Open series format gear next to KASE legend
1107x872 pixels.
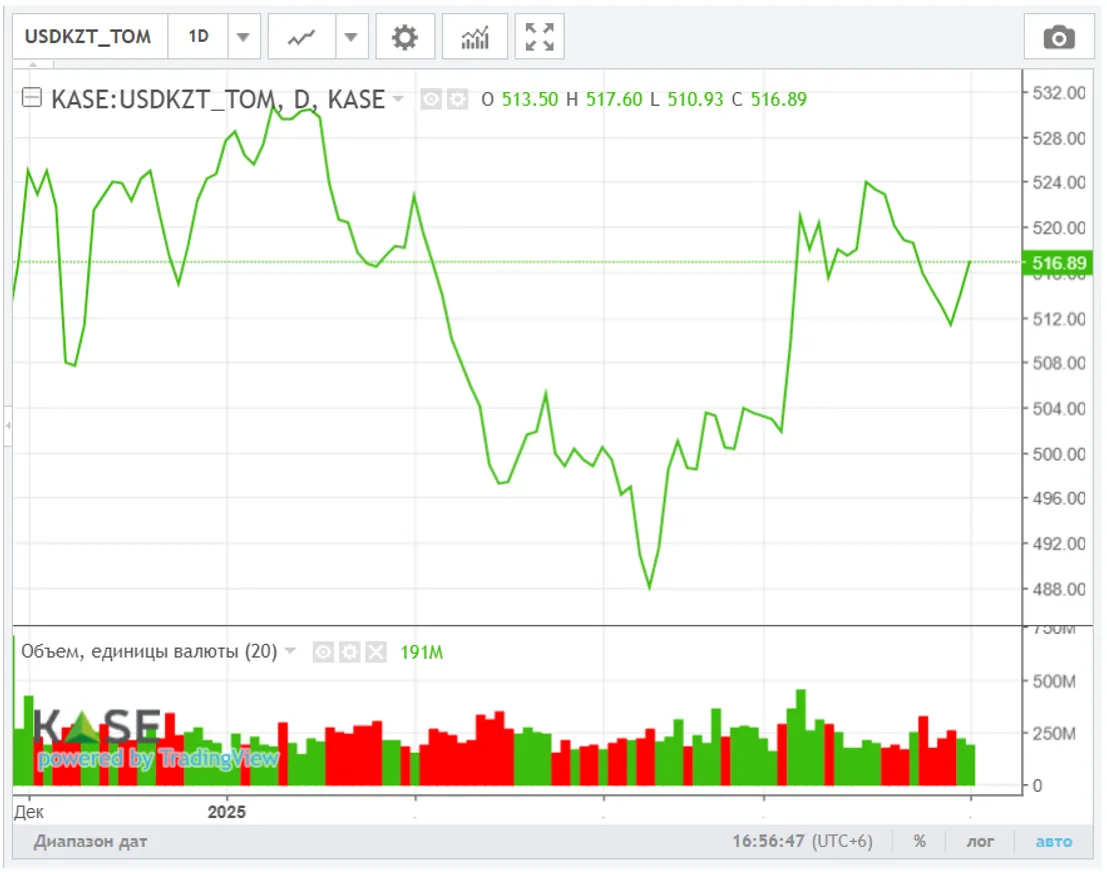click(457, 99)
